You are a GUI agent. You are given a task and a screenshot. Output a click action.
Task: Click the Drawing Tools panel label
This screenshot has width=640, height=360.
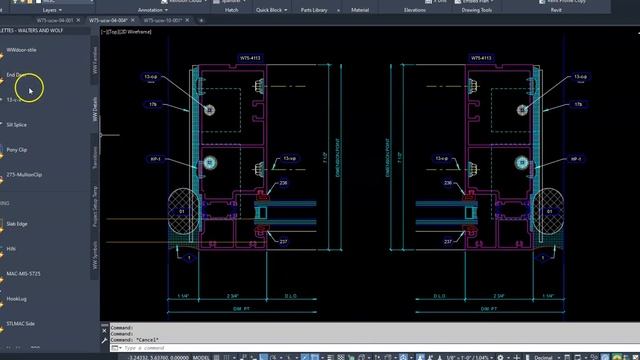[476, 10]
